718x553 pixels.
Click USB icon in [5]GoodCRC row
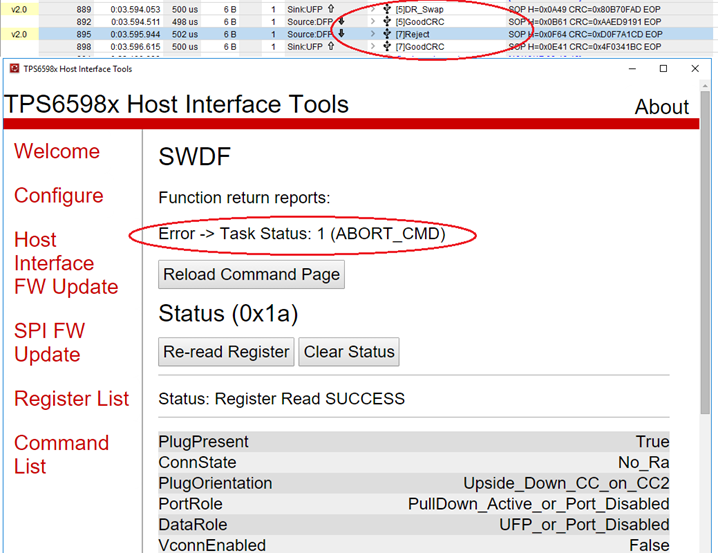[387, 22]
